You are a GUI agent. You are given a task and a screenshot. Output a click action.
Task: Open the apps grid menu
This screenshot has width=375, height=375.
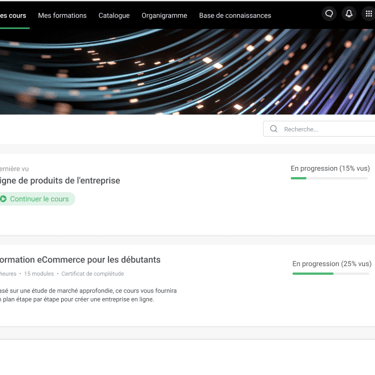[x=369, y=14]
